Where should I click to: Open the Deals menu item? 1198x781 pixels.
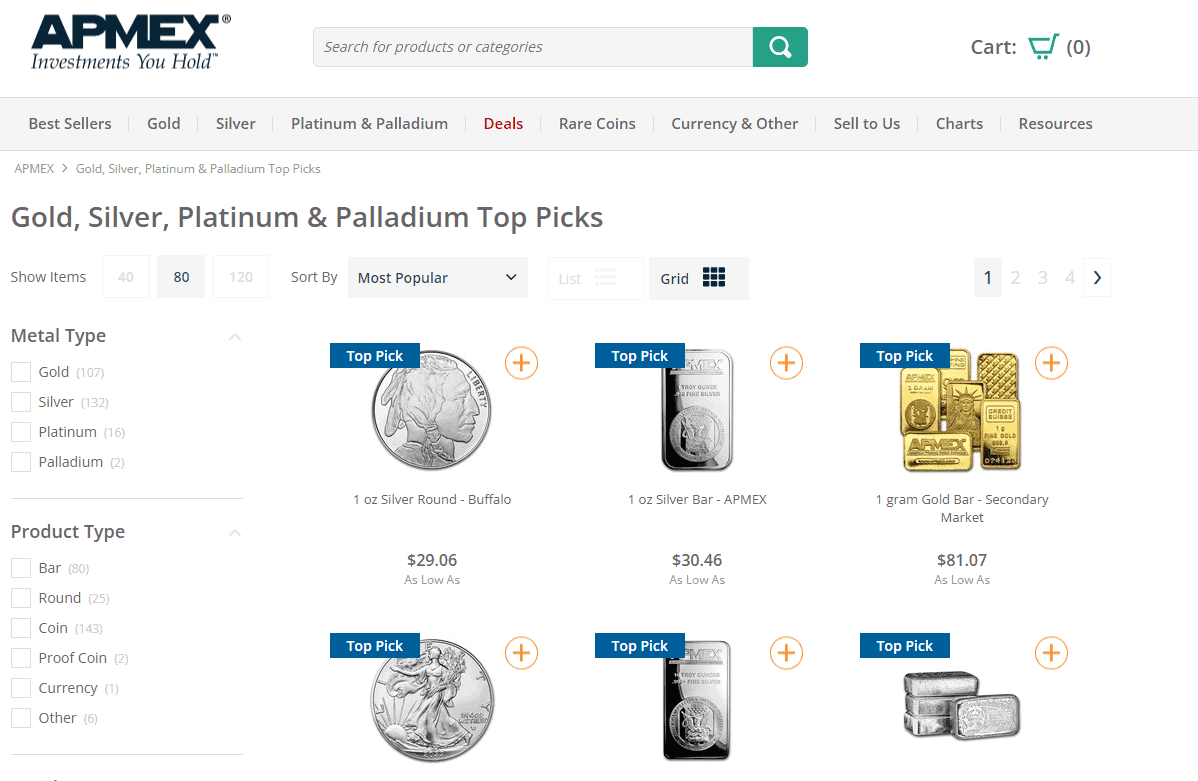(503, 124)
